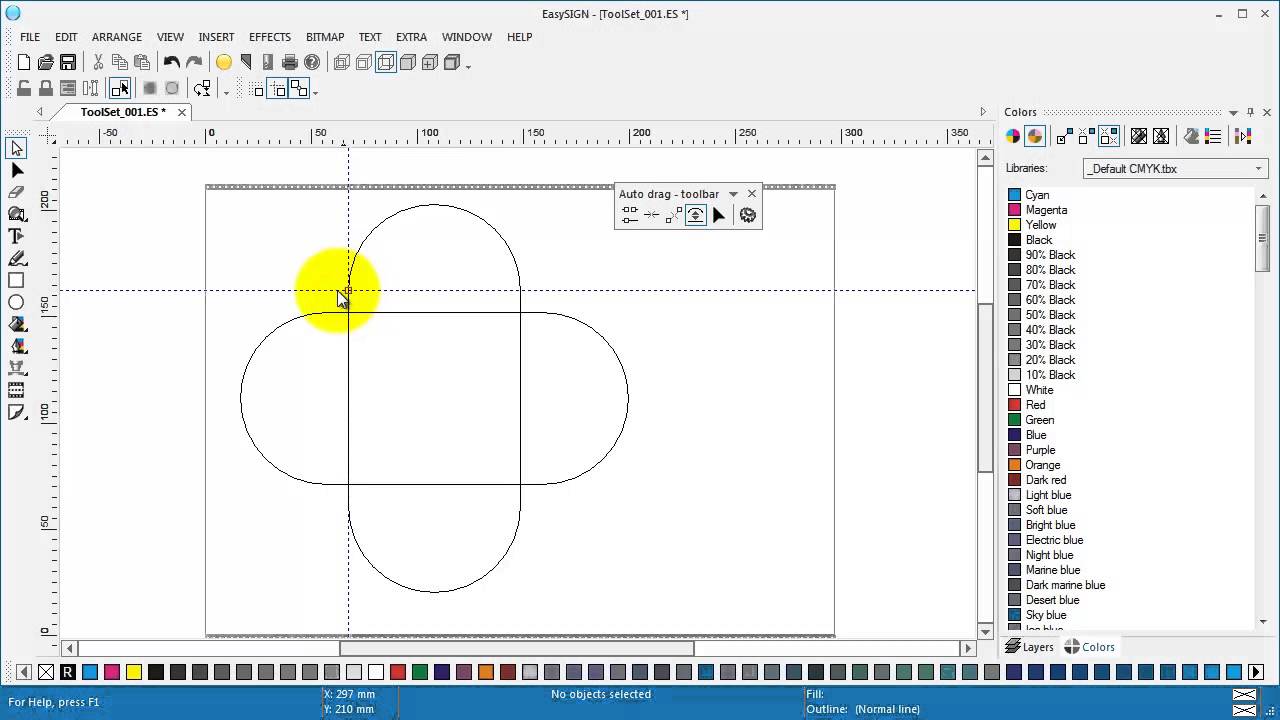This screenshot has width=1280, height=720.
Task: Toggle the locked padlock icon
Action: tap(45, 89)
